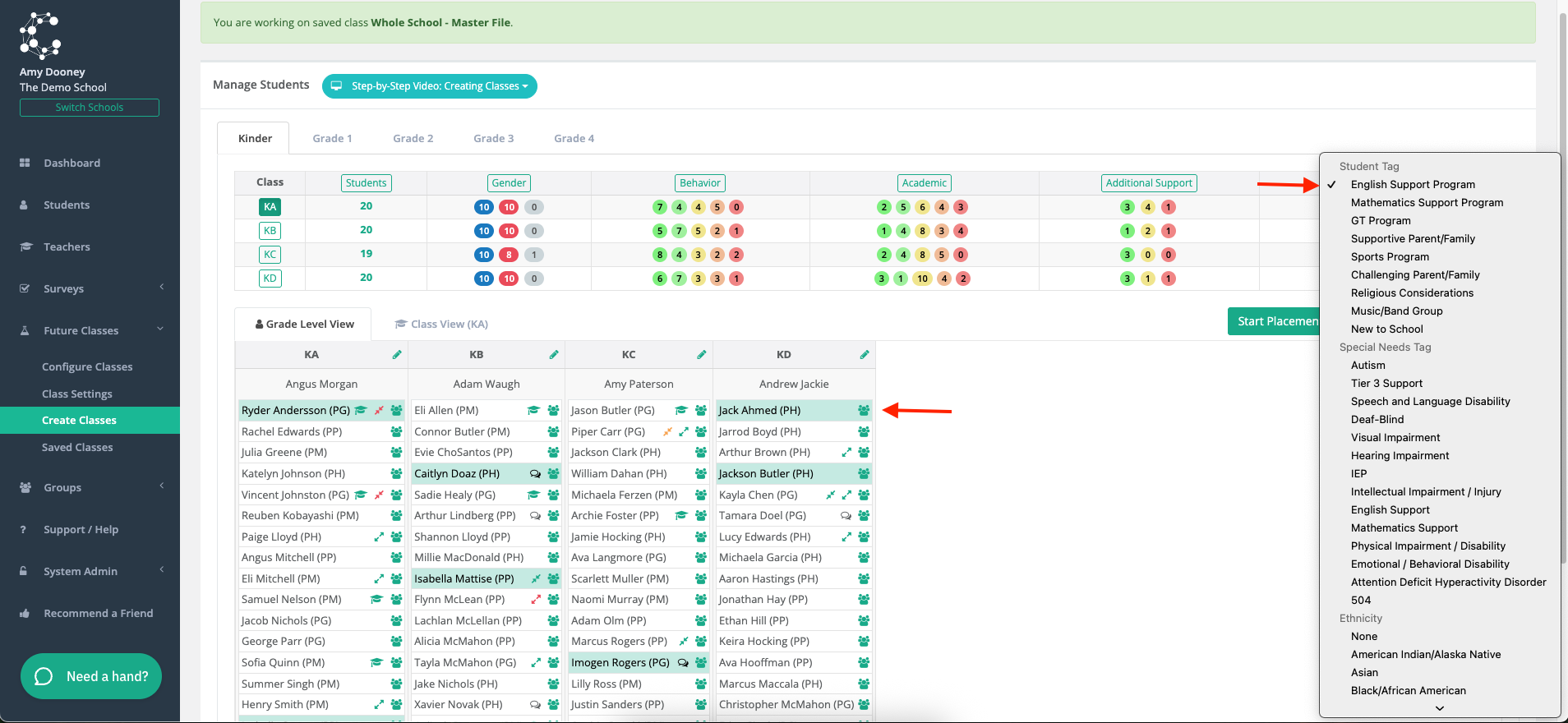This screenshot has height=723, width=1568.
Task: Click the green arrows icon beside Paige Lloyd
Action: pos(379,536)
